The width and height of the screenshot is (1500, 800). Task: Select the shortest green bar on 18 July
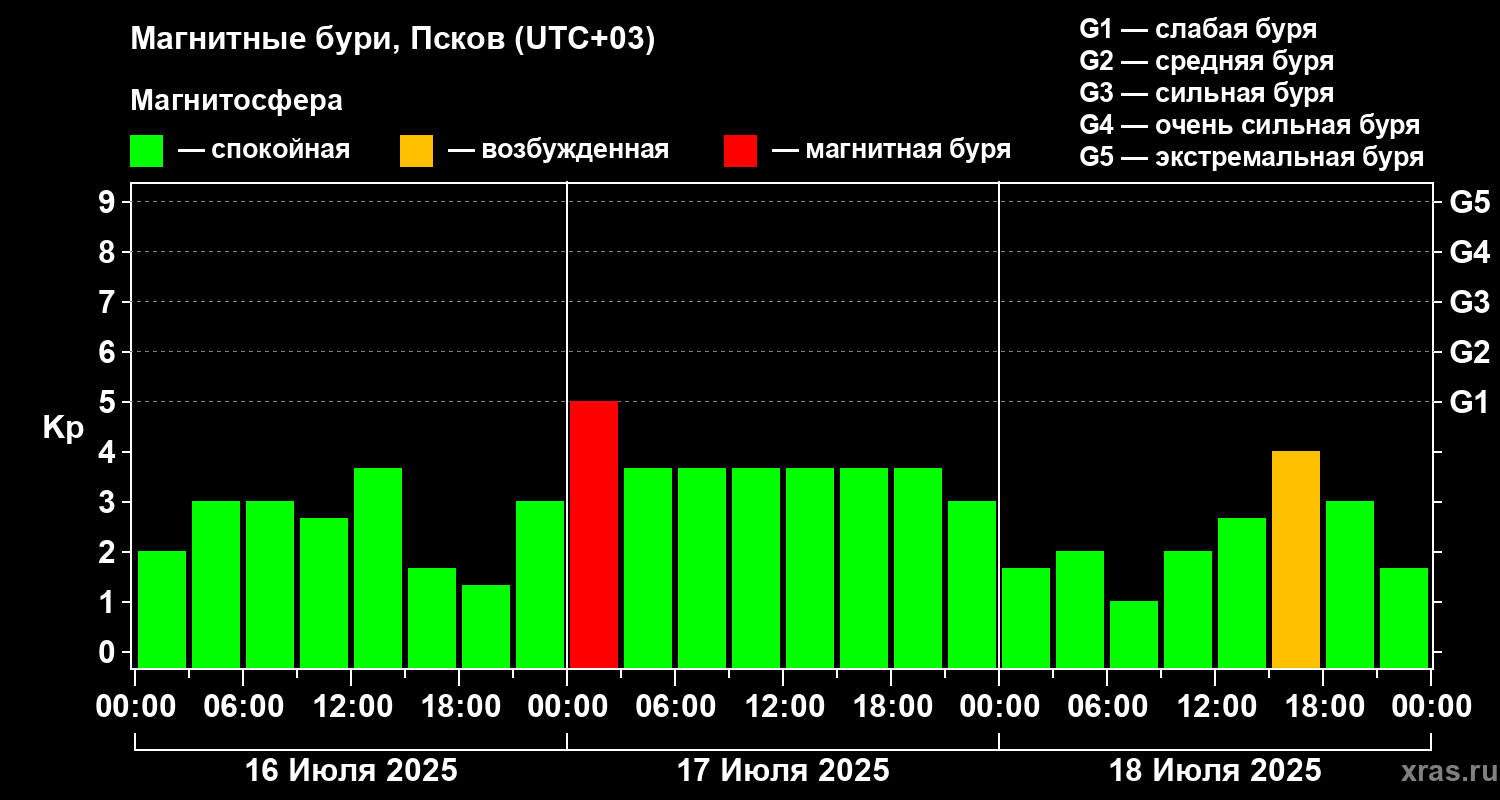pos(1134,634)
